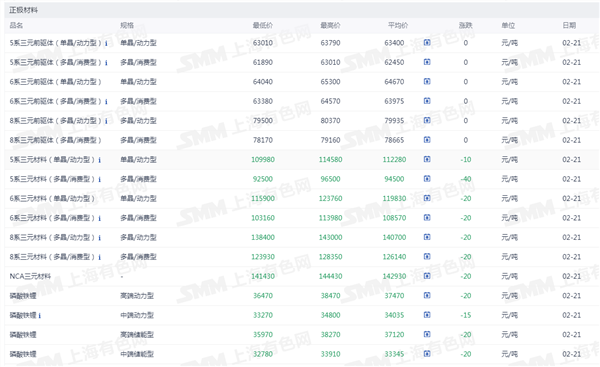Click the 最高价 column header
600x367 pixels.
click(330, 25)
